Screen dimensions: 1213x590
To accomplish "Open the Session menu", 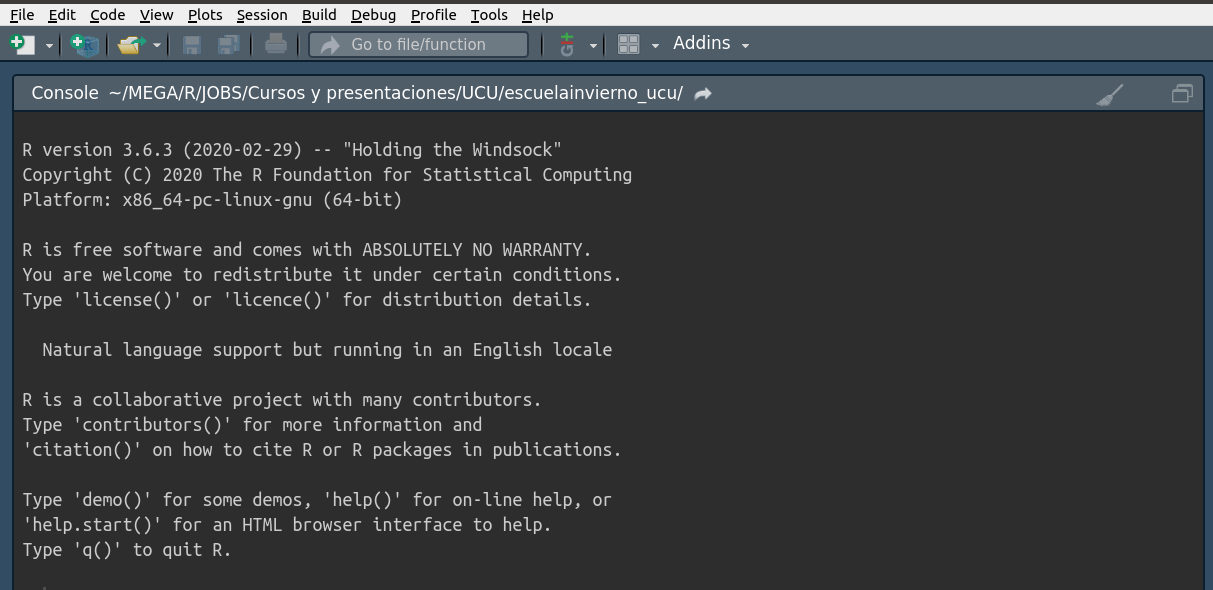I will pyautogui.click(x=262, y=15).
